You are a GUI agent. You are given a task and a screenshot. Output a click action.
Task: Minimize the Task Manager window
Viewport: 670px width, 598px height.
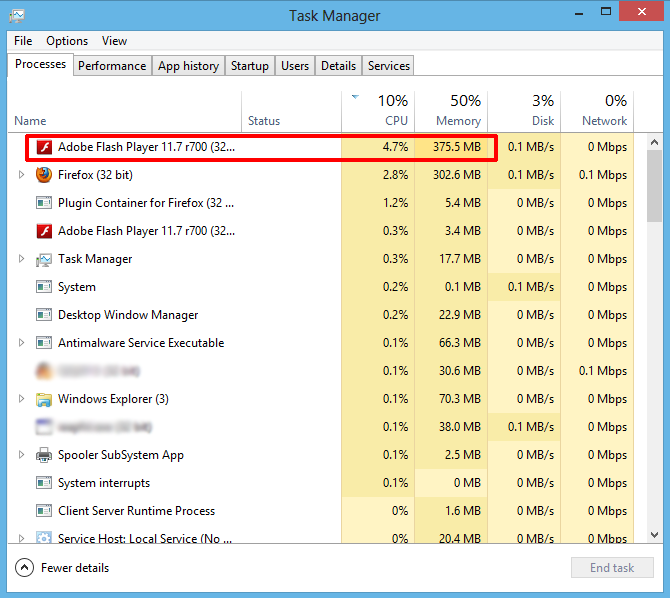point(579,12)
